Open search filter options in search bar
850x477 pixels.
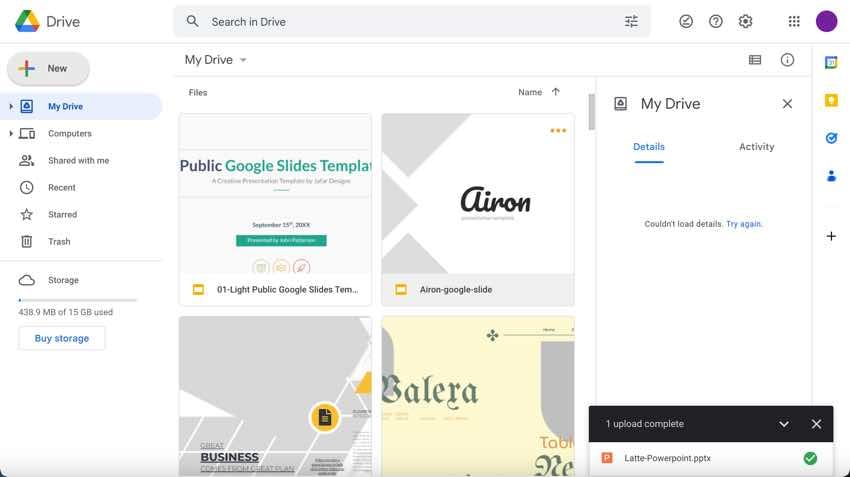[631, 21]
